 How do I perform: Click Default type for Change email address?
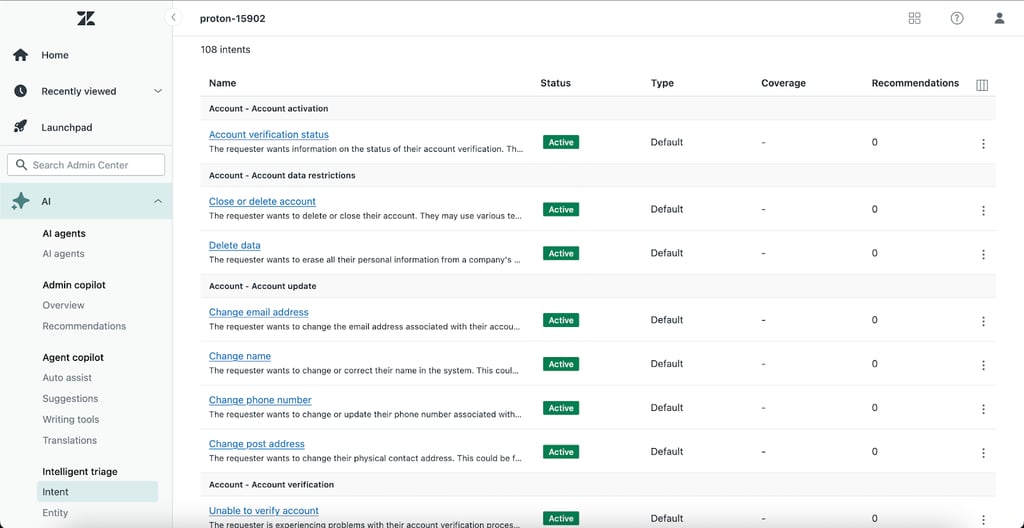pyautogui.click(x=667, y=320)
